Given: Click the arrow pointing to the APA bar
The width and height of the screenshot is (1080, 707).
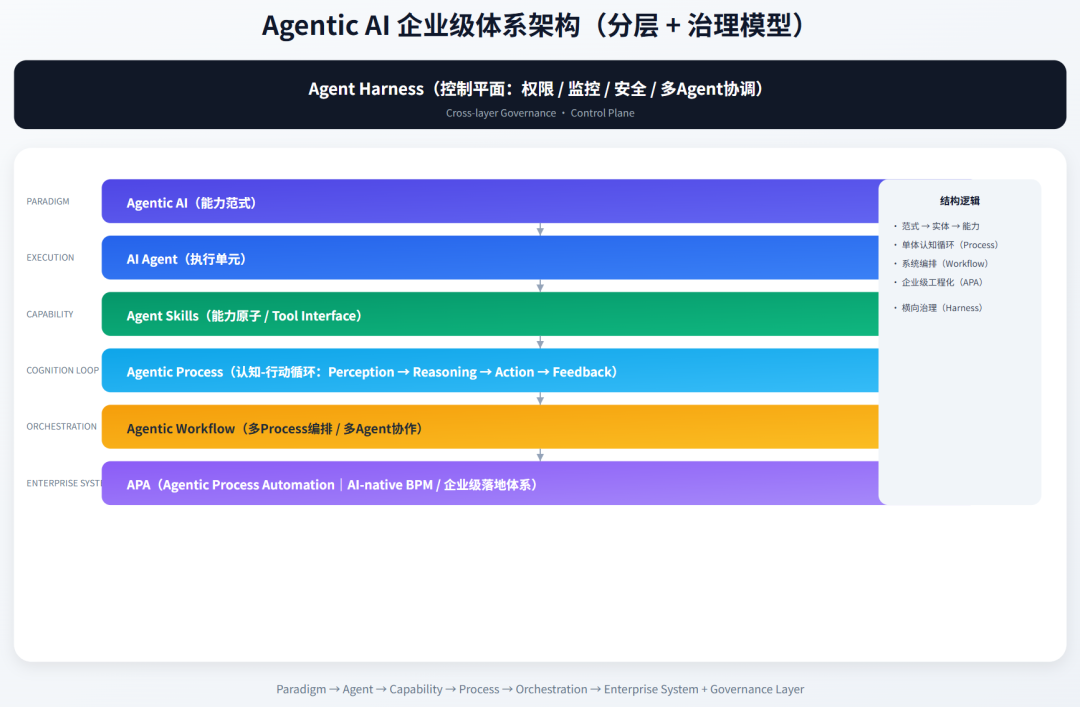Looking at the screenshot, I should [540, 454].
